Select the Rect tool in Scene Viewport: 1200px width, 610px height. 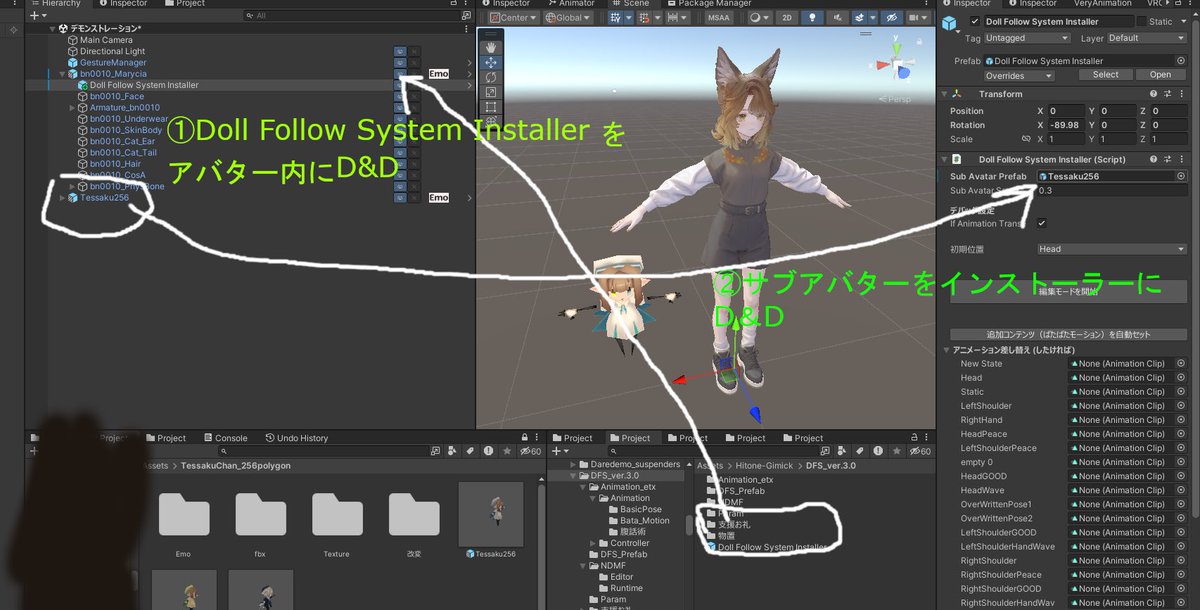[x=491, y=106]
